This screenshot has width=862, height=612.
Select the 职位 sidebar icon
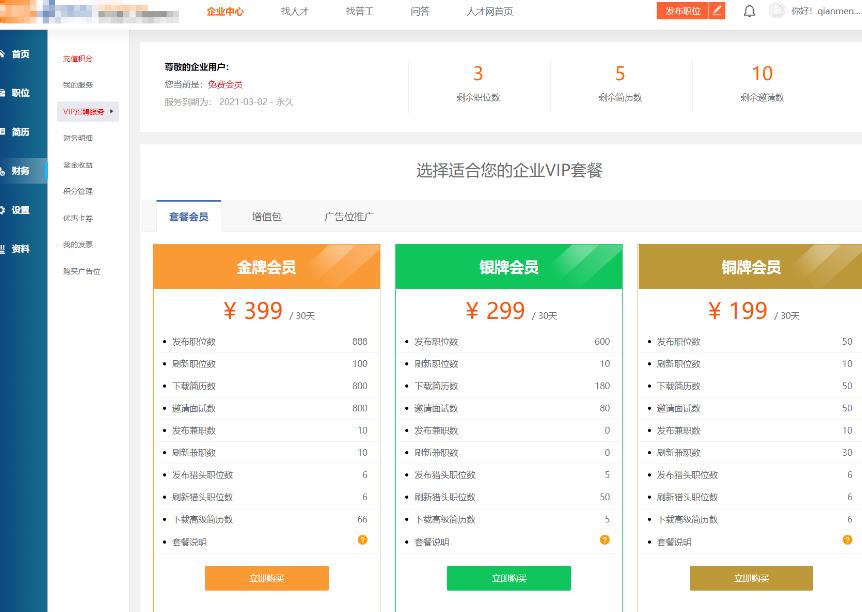pyautogui.click(x=22, y=91)
